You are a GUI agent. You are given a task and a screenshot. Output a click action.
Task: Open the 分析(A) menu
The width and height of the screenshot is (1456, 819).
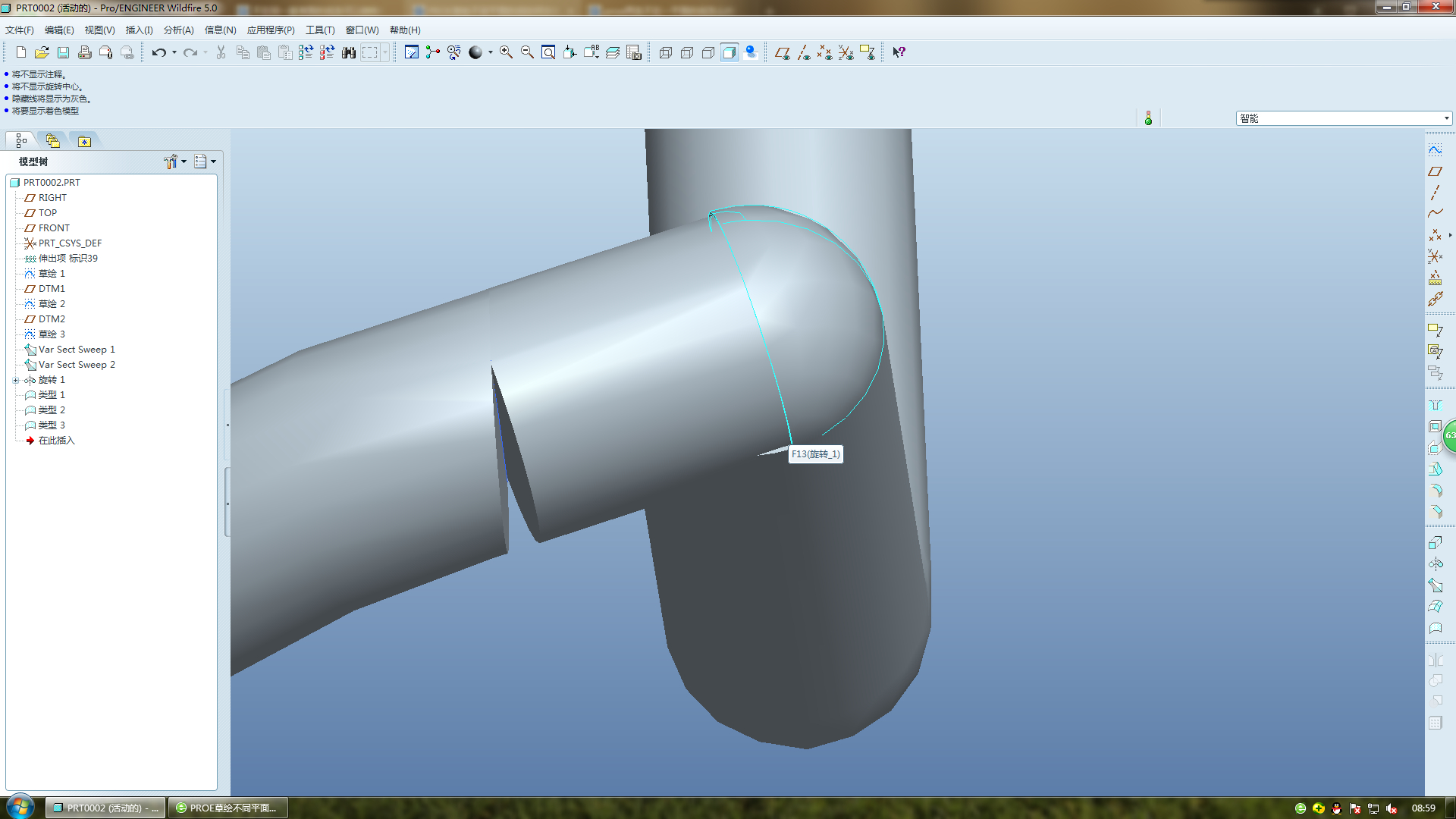[178, 30]
